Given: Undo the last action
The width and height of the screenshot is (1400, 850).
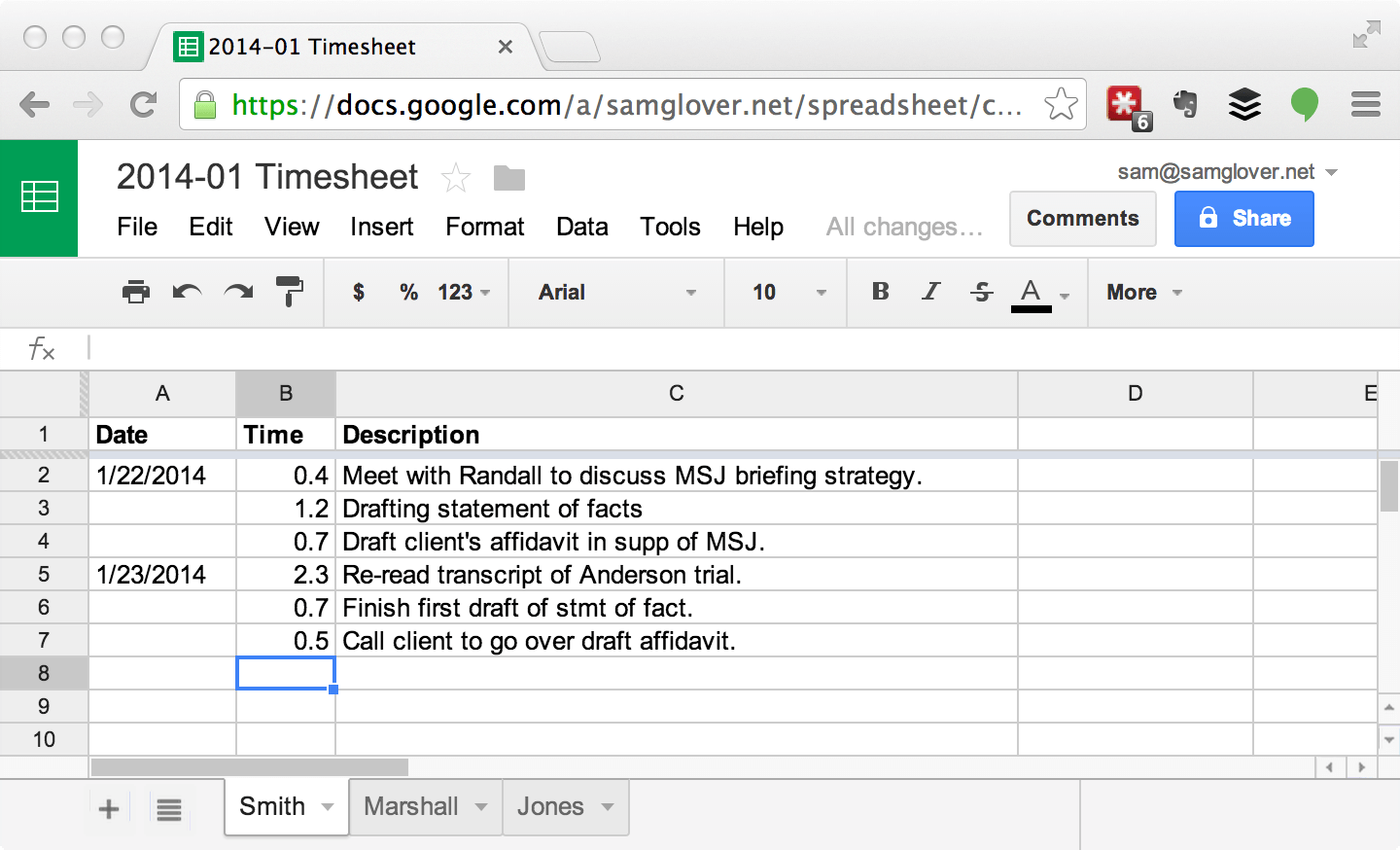Looking at the screenshot, I should (x=187, y=292).
